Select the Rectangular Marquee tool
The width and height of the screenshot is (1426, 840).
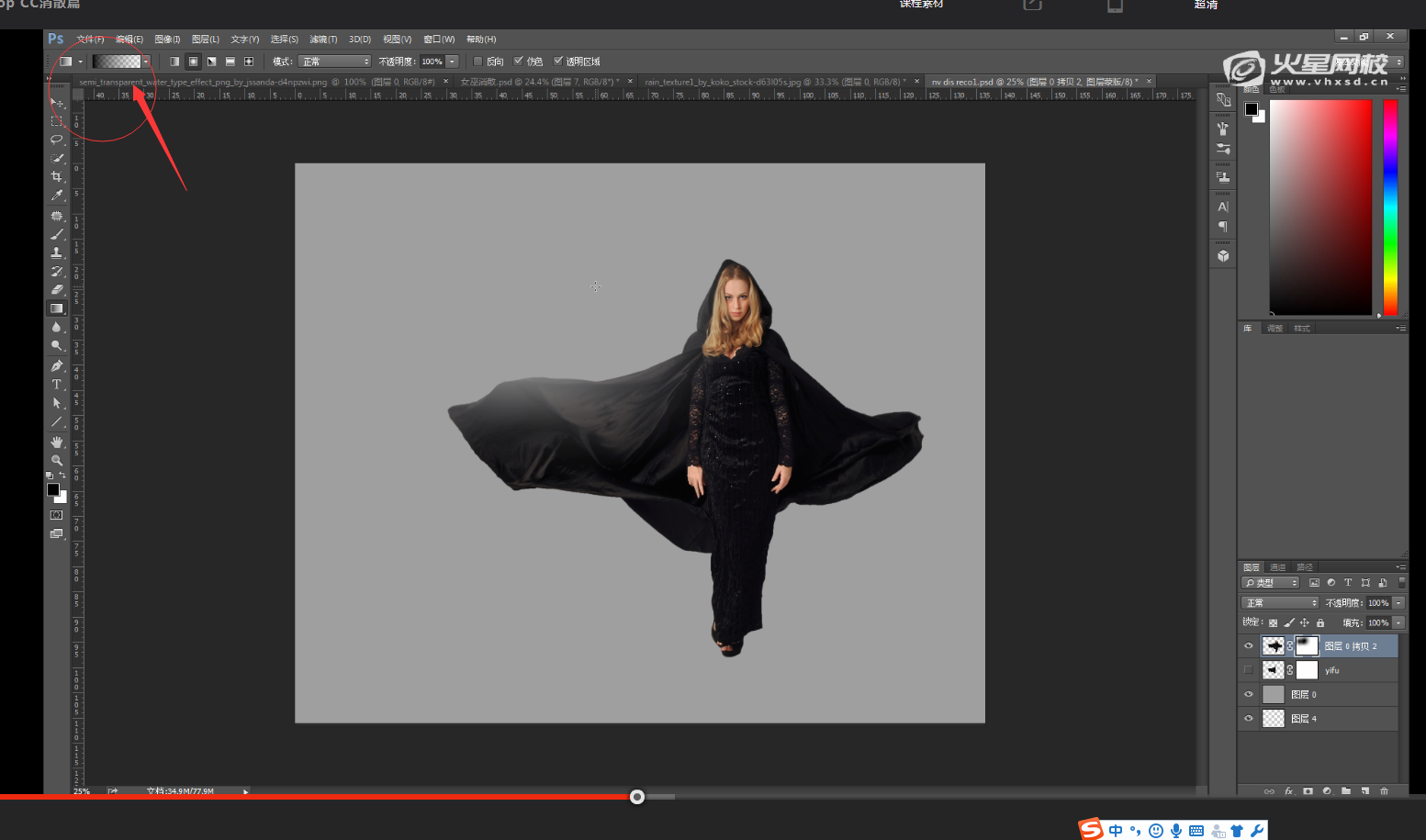click(x=56, y=120)
